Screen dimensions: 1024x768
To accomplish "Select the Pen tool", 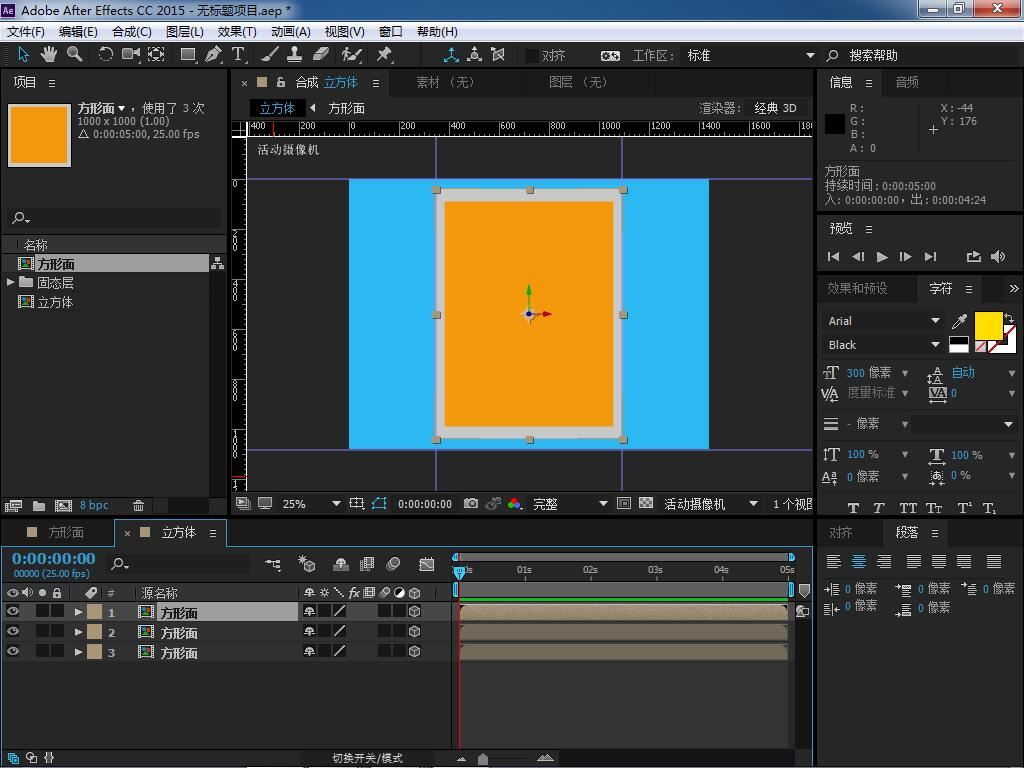I will (213, 55).
